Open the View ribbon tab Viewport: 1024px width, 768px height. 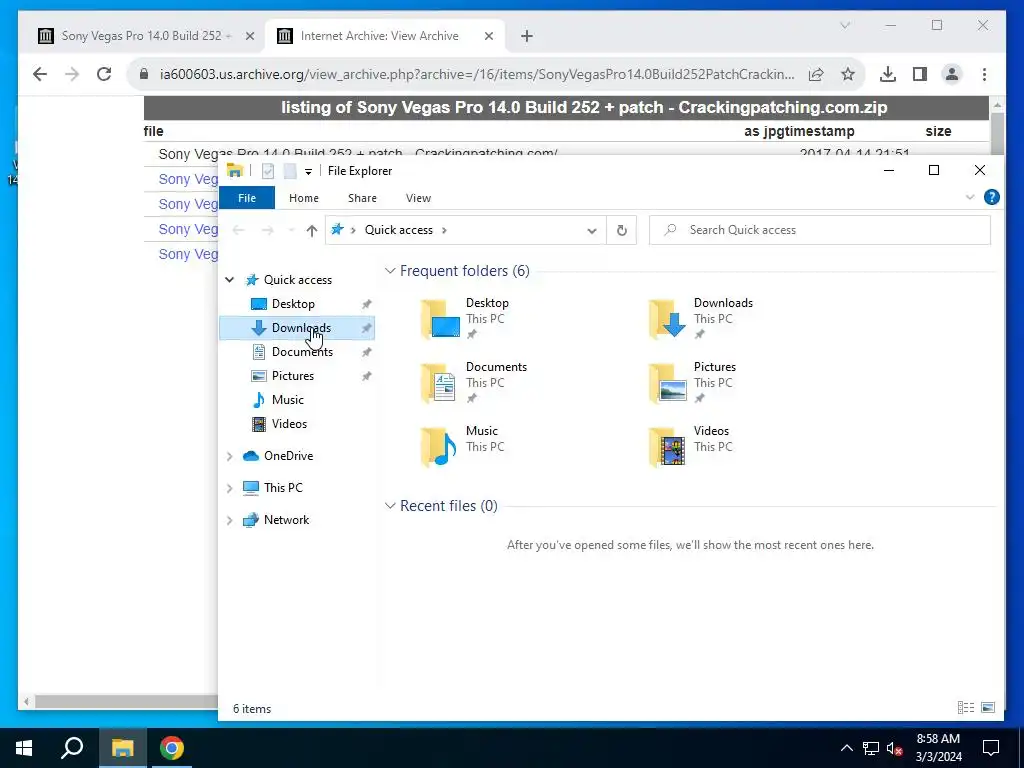click(x=418, y=198)
